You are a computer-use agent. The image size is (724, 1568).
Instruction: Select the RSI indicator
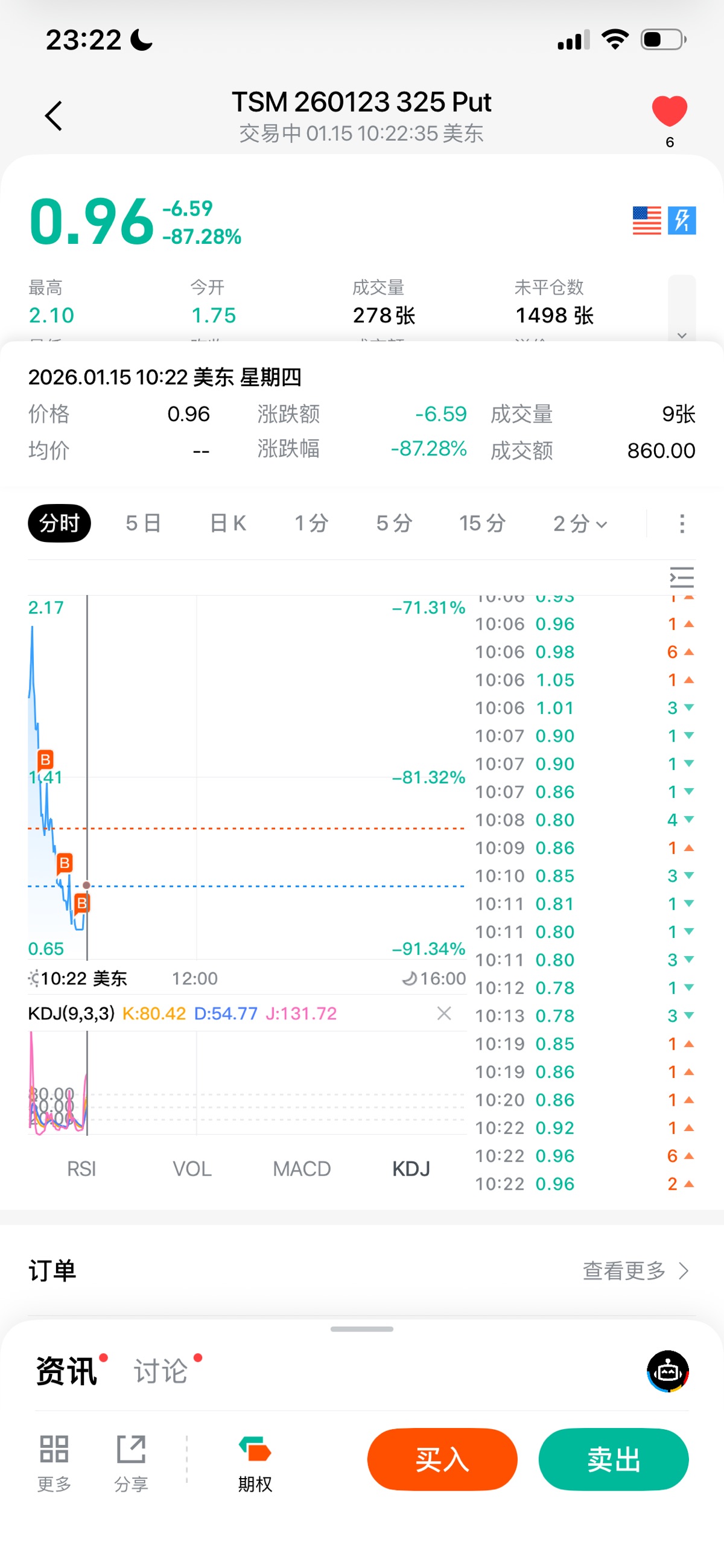click(81, 1168)
